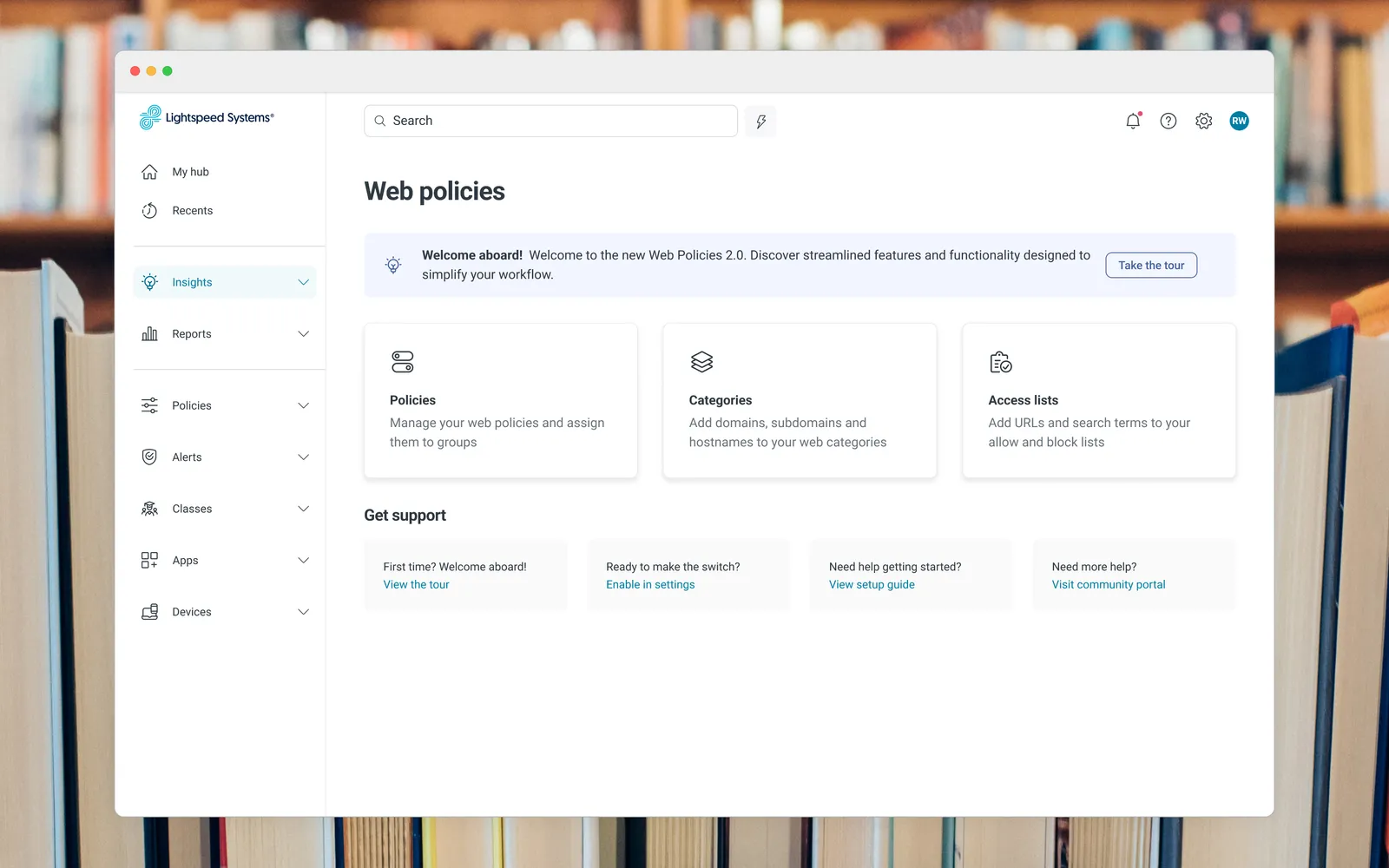Click 'Ready to make the switch?' text
This screenshot has width=1389, height=868.
(x=673, y=567)
